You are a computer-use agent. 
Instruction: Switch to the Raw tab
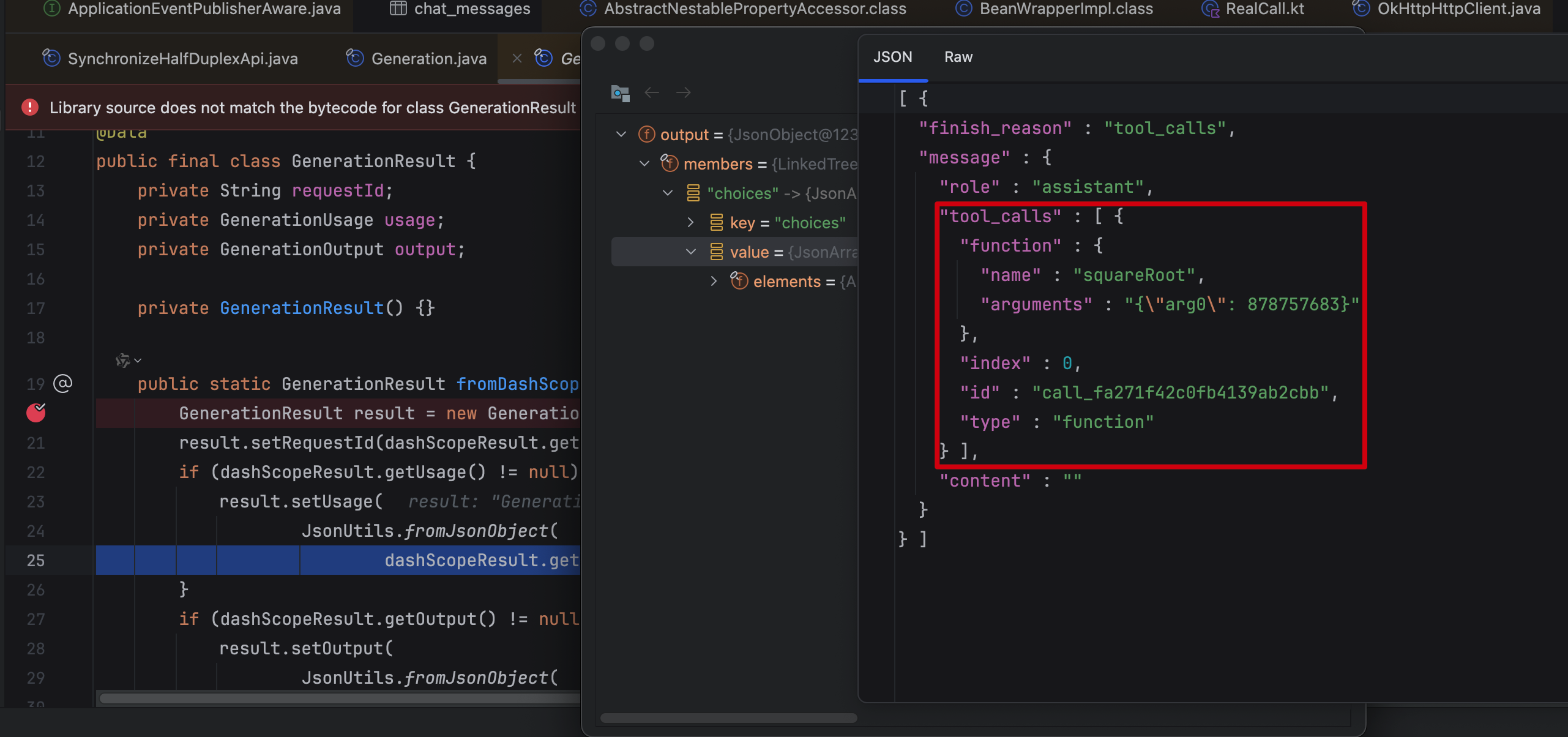pos(958,57)
